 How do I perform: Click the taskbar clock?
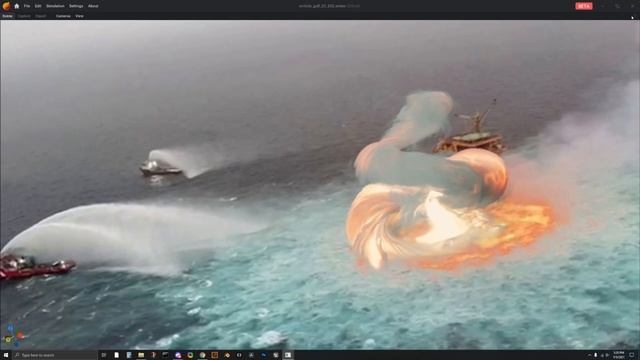(x=618, y=355)
